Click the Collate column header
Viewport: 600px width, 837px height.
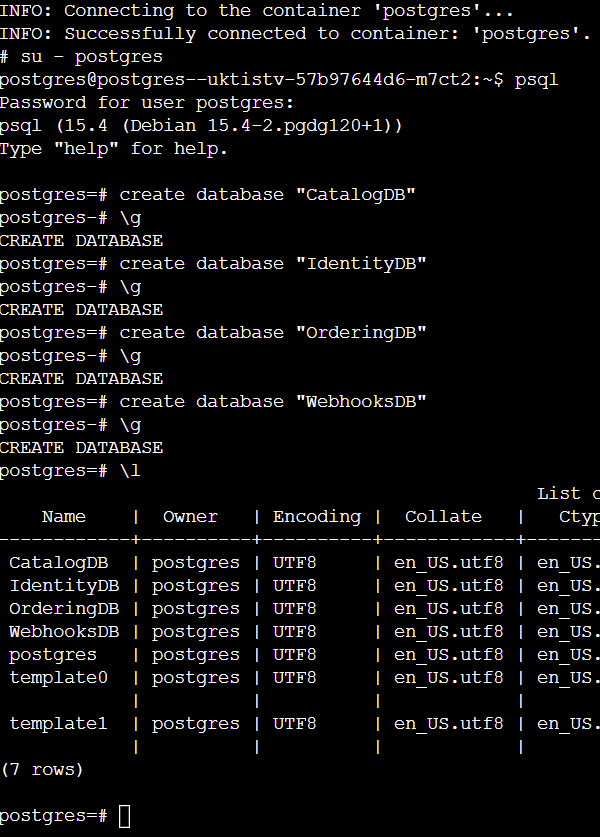coord(443,517)
